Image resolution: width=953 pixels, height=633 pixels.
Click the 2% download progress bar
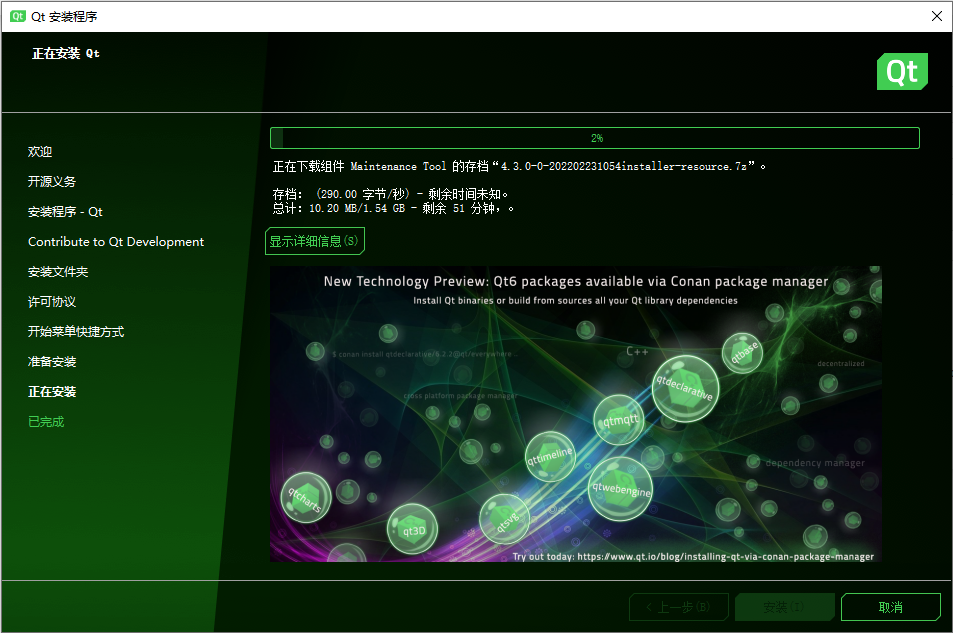click(594, 138)
